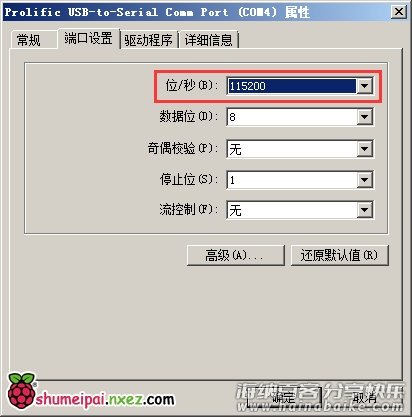Viewport: 412px width, 417px height.
Task: Expand the 位/秒 baud rate dropdown arrow
Action: pyautogui.click(x=364, y=86)
